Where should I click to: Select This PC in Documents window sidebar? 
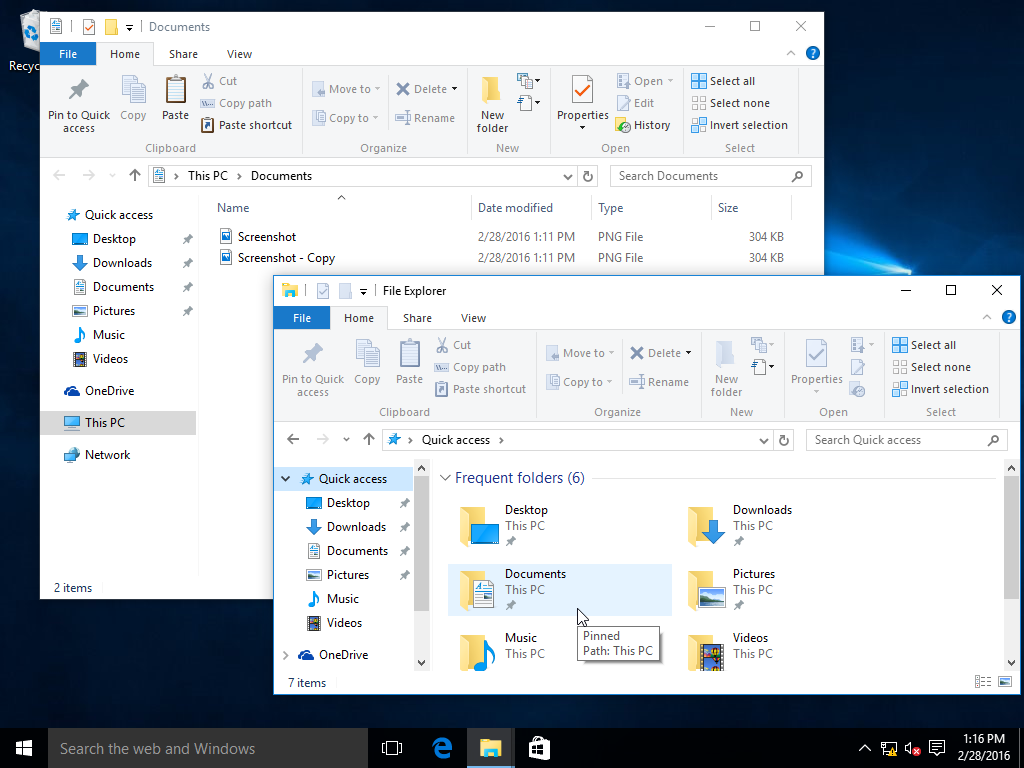tap(118, 423)
